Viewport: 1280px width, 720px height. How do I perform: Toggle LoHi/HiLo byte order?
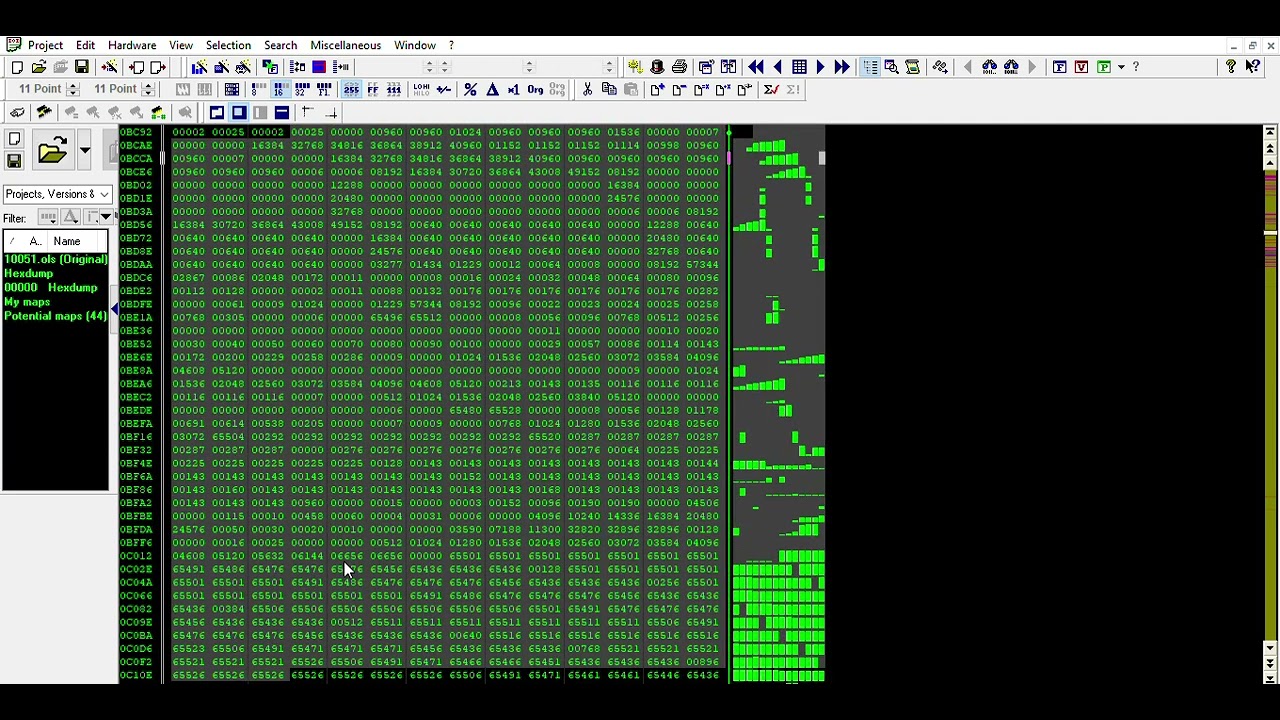point(421,90)
